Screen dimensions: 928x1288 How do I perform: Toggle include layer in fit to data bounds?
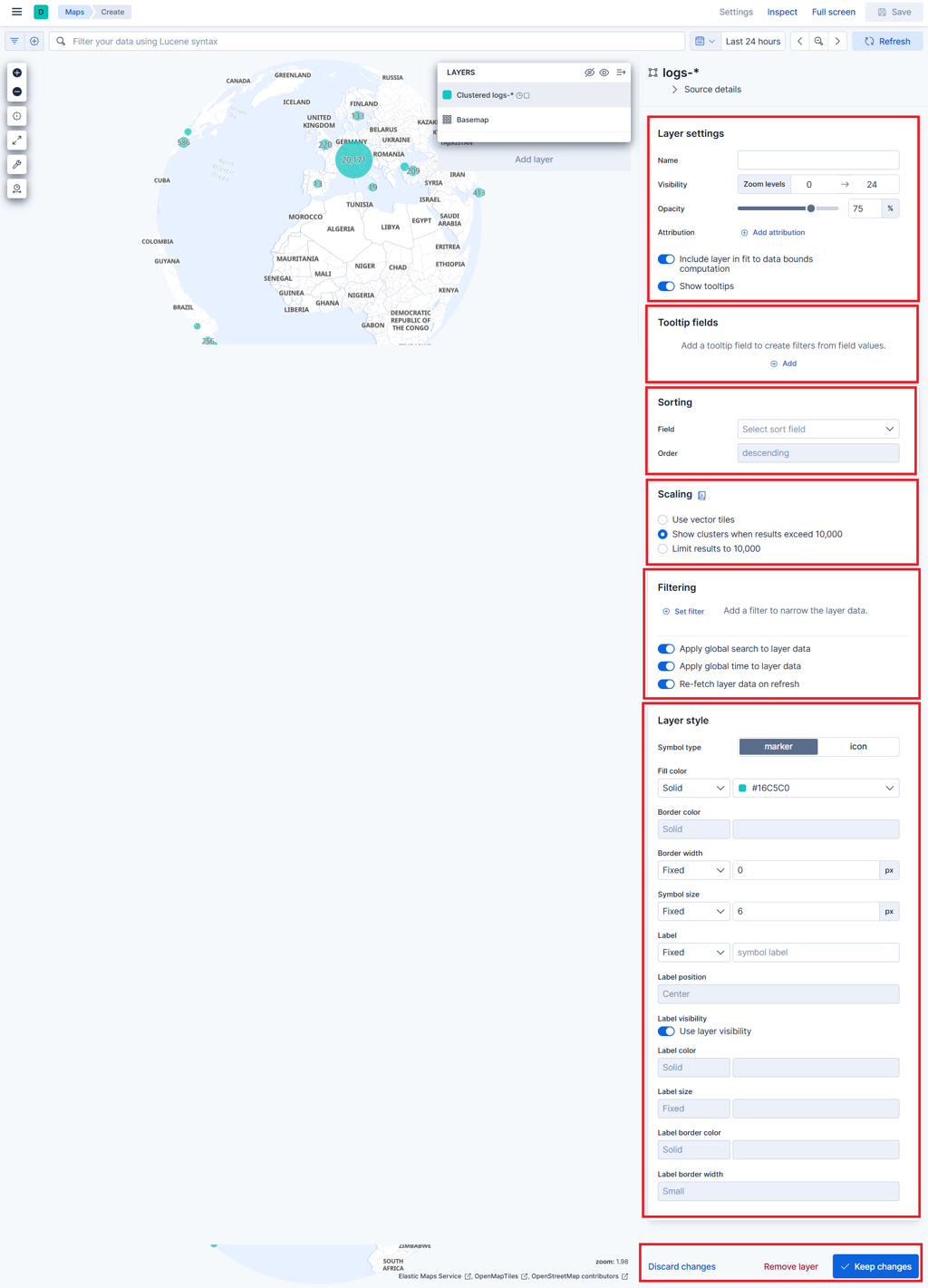coord(666,259)
